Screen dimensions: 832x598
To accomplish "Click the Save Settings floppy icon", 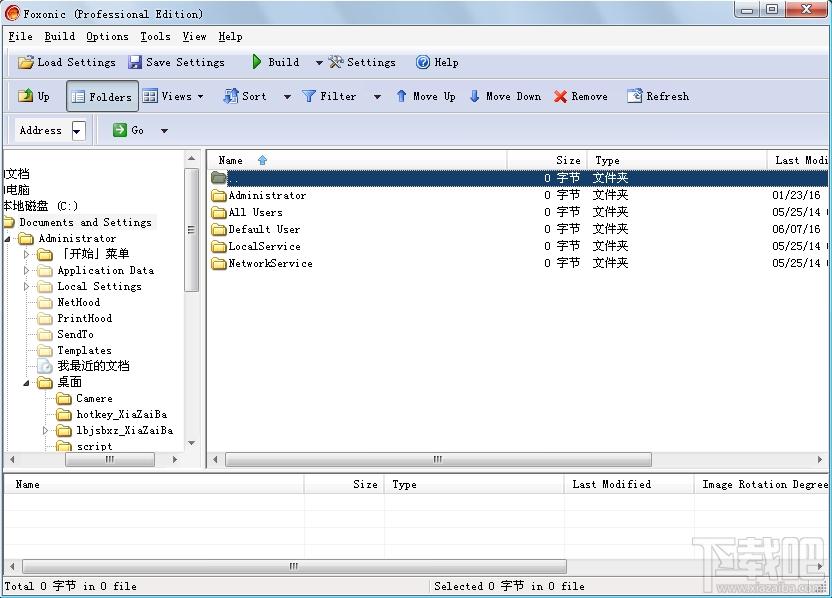I will [135, 63].
